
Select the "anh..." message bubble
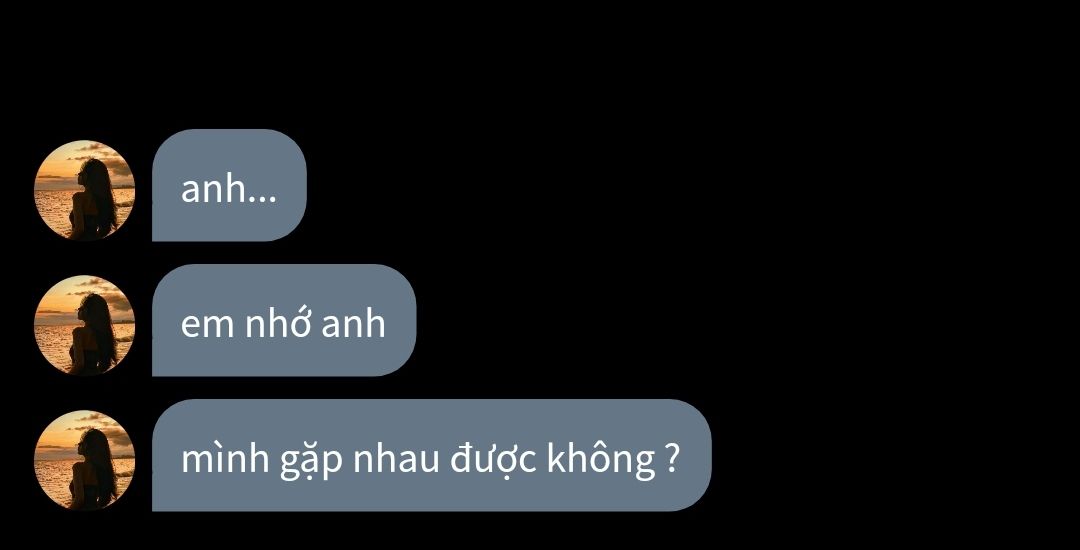click(x=229, y=185)
